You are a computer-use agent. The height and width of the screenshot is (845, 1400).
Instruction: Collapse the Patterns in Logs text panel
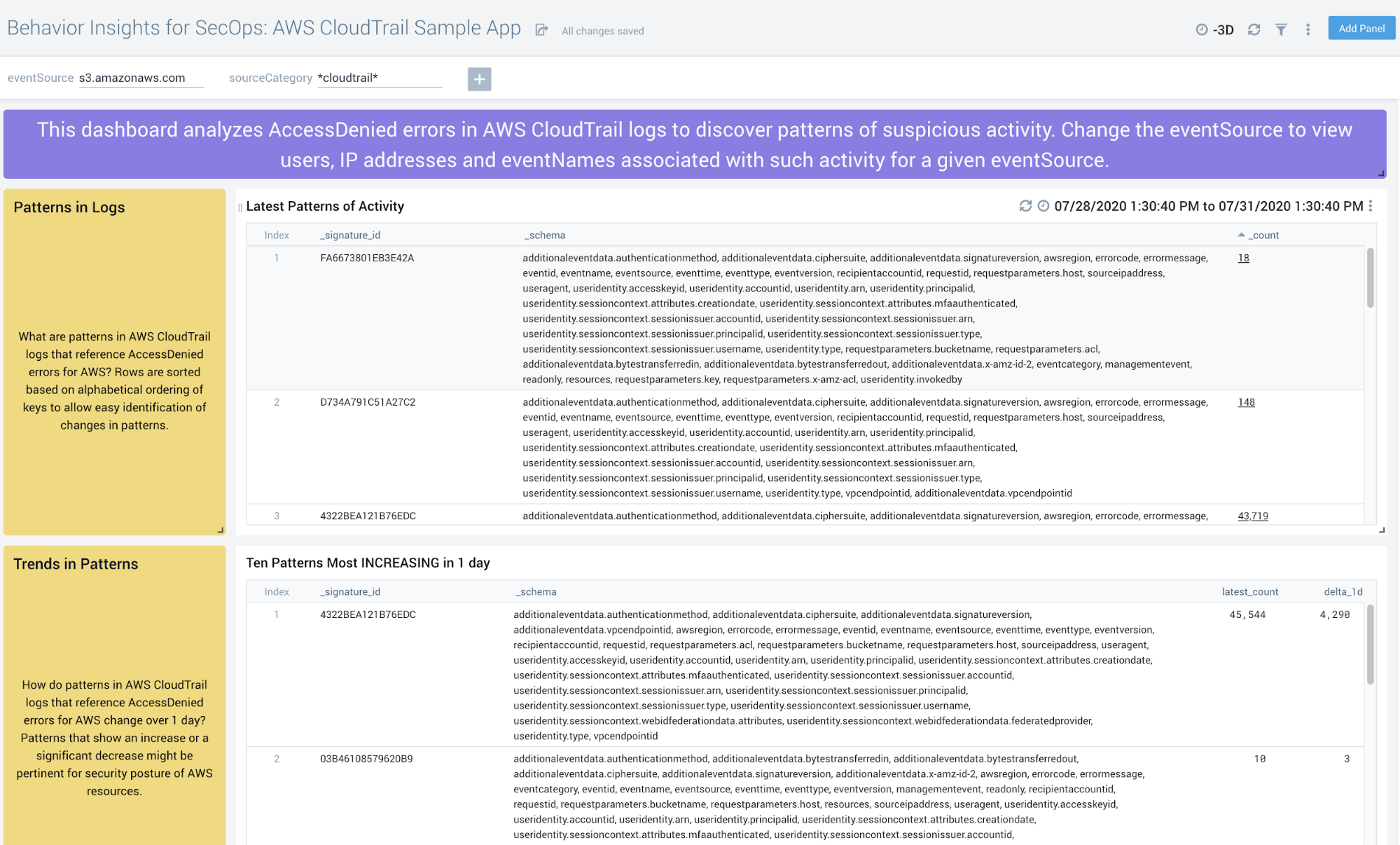(220, 529)
